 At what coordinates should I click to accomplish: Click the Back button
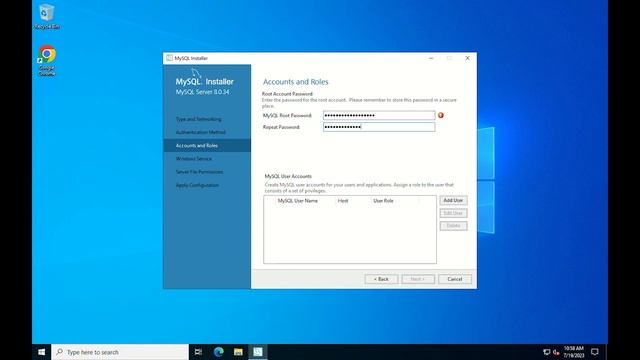tap(381, 279)
